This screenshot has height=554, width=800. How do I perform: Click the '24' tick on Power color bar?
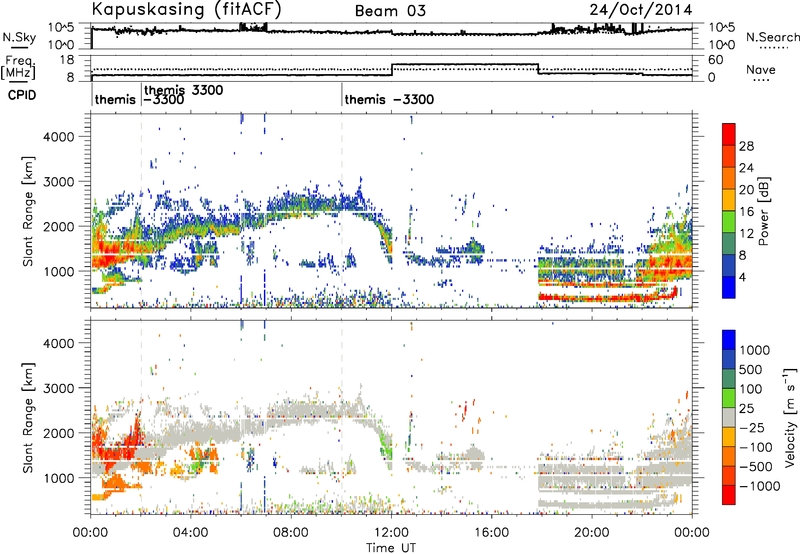pos(746,168)
